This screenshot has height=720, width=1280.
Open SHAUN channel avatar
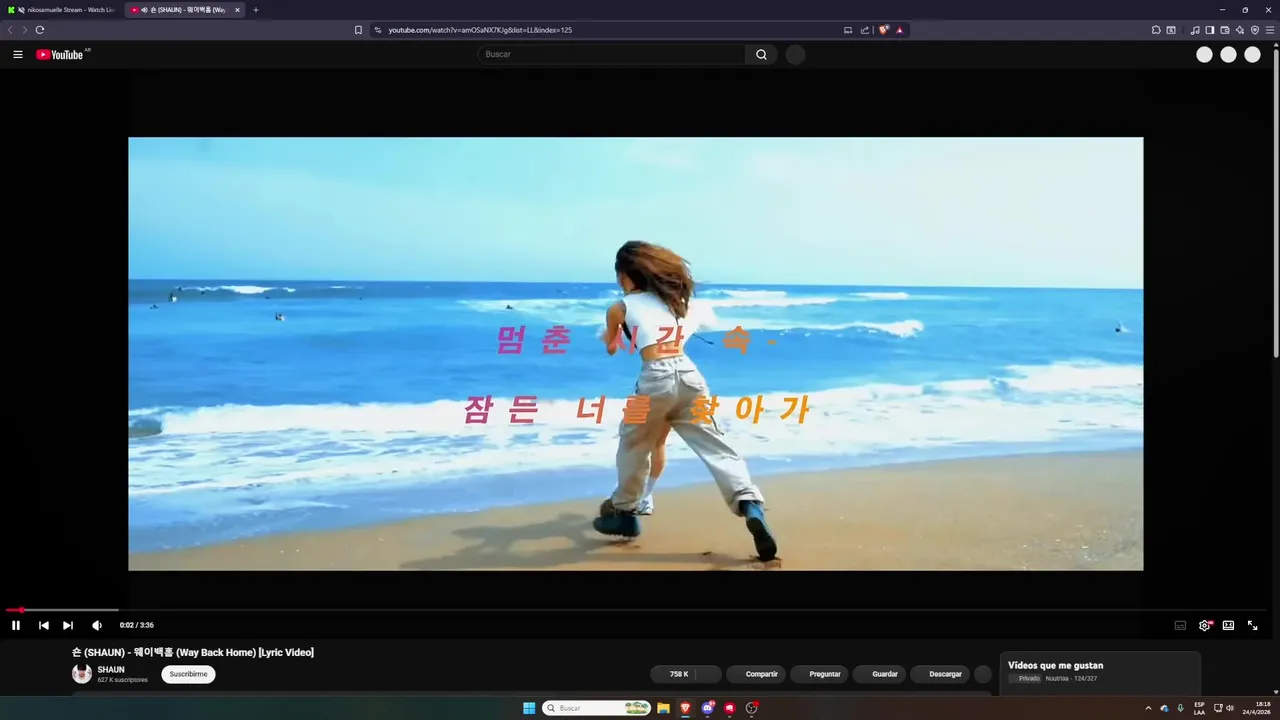pos(82,674)
